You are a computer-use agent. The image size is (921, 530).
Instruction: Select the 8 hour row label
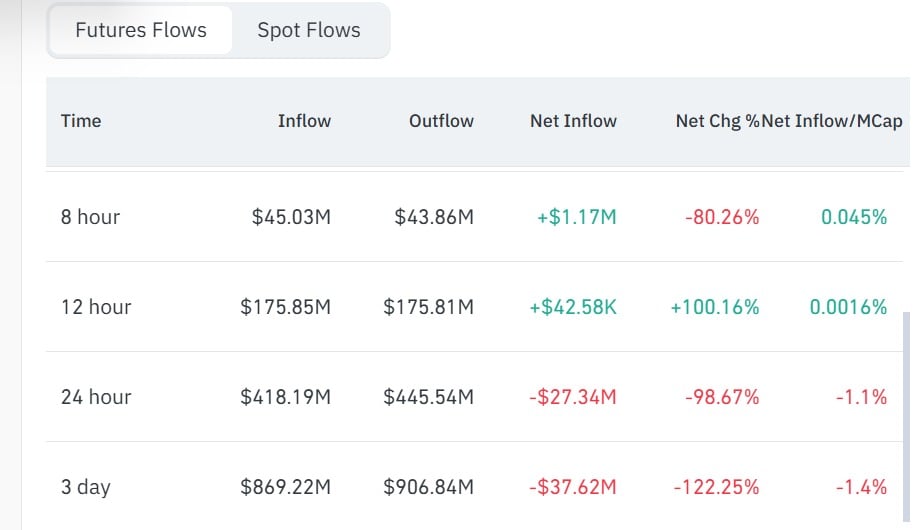(90, 217)
